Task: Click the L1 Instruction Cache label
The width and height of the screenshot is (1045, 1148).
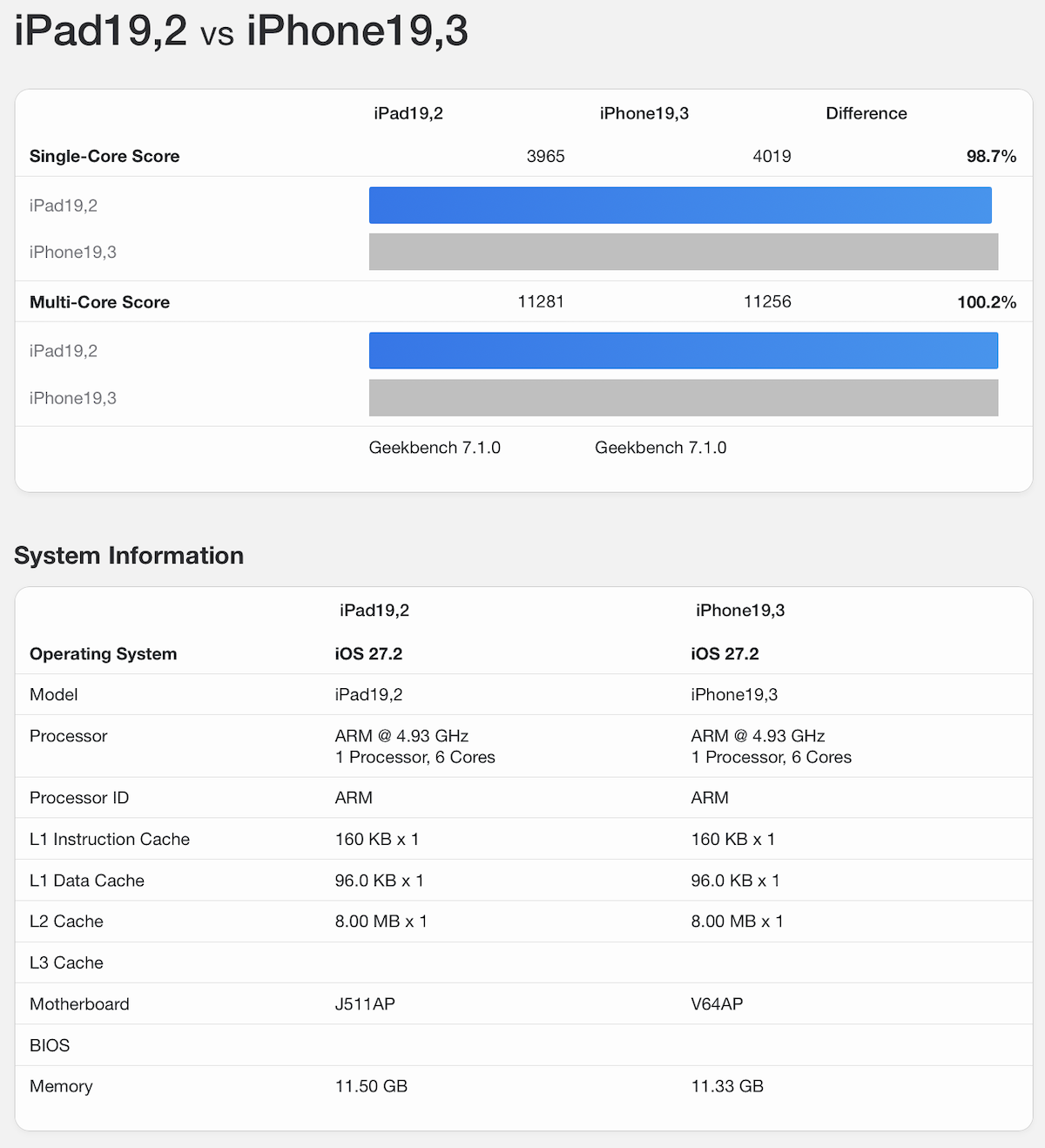Action: (110, 839)
